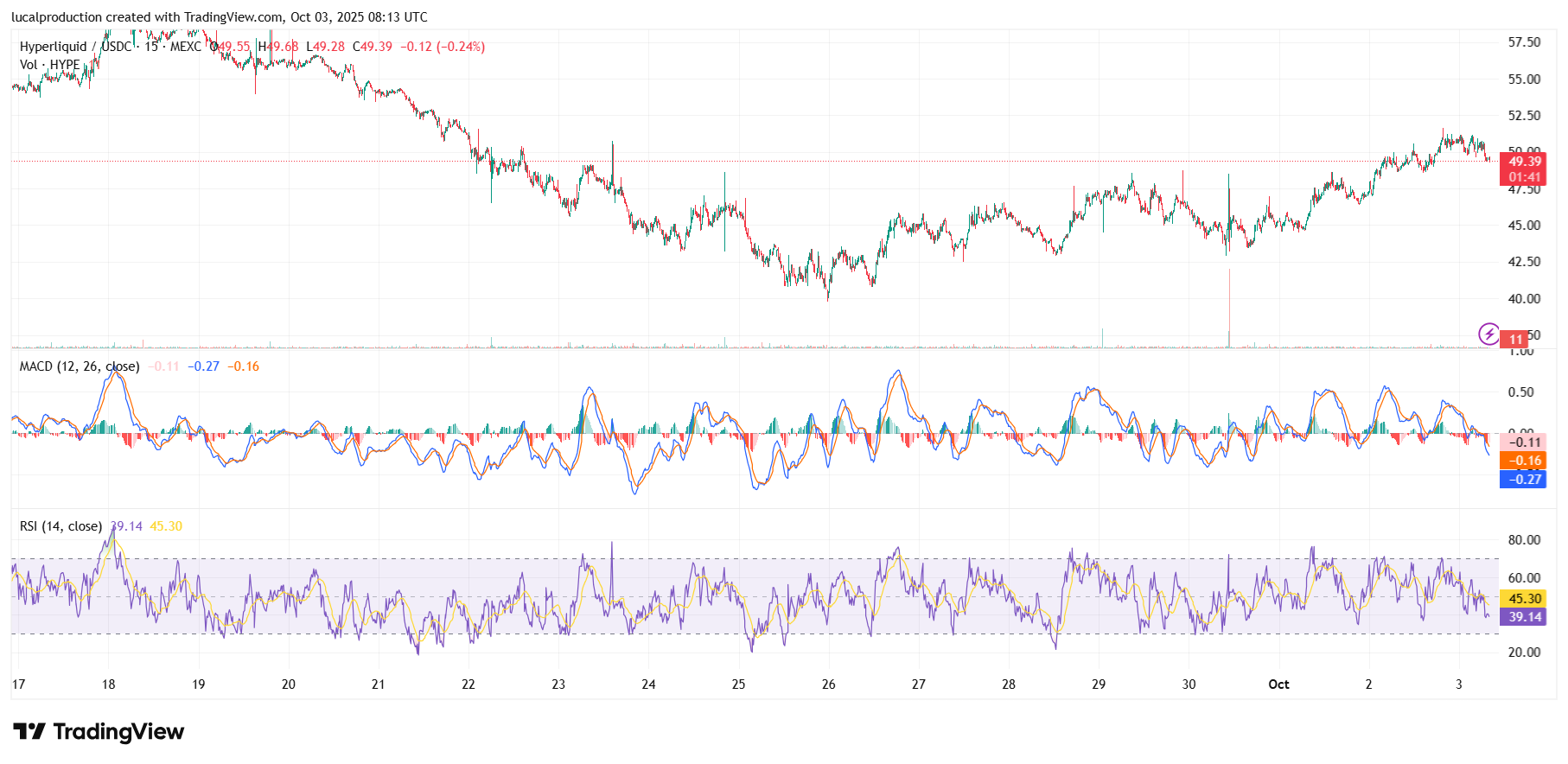Open the RSI (14, close) indicator legend
This screenshot has width=1568, height=764.
[61, 526]
